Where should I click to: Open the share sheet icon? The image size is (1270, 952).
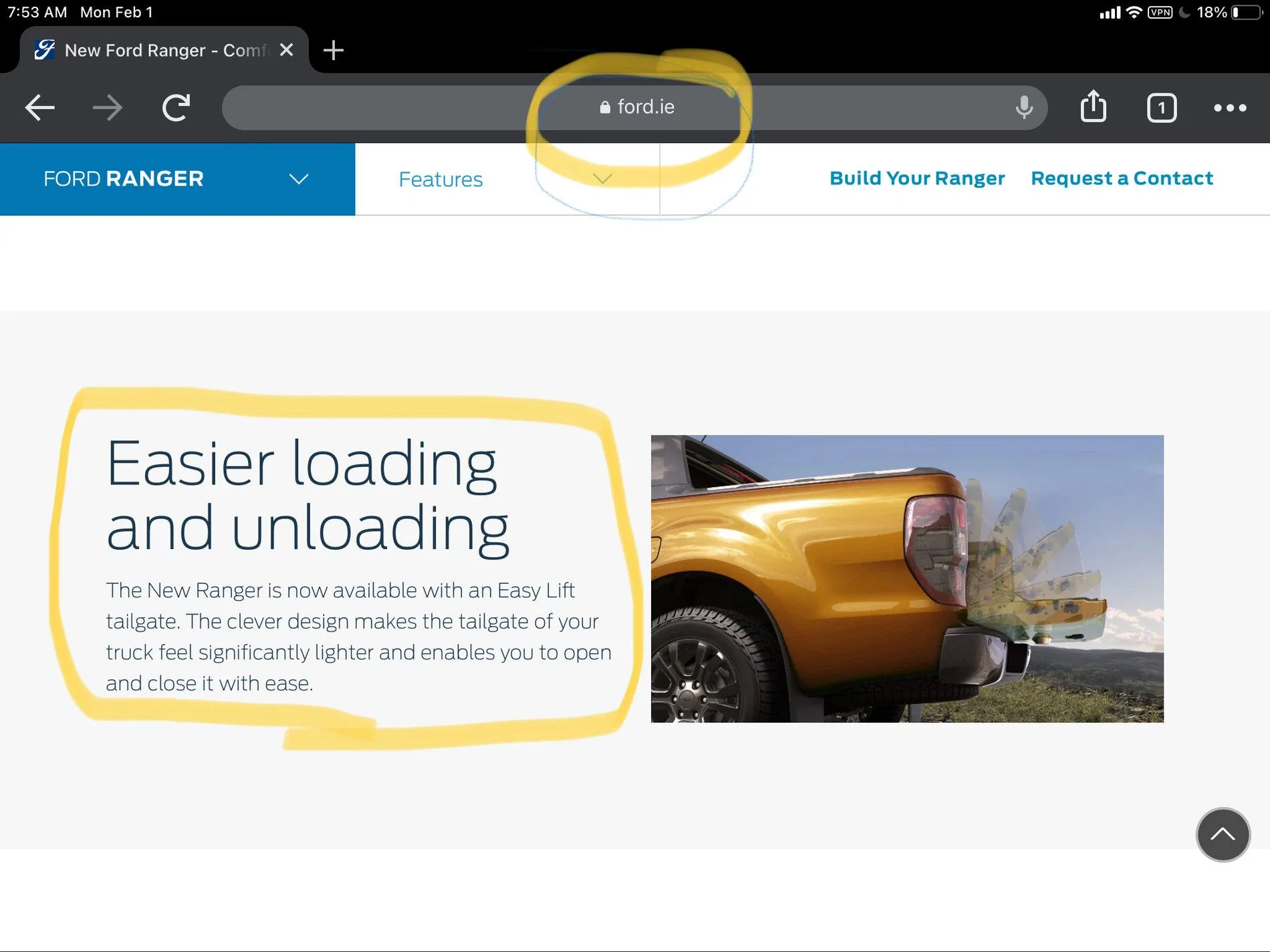[1094, 106]
